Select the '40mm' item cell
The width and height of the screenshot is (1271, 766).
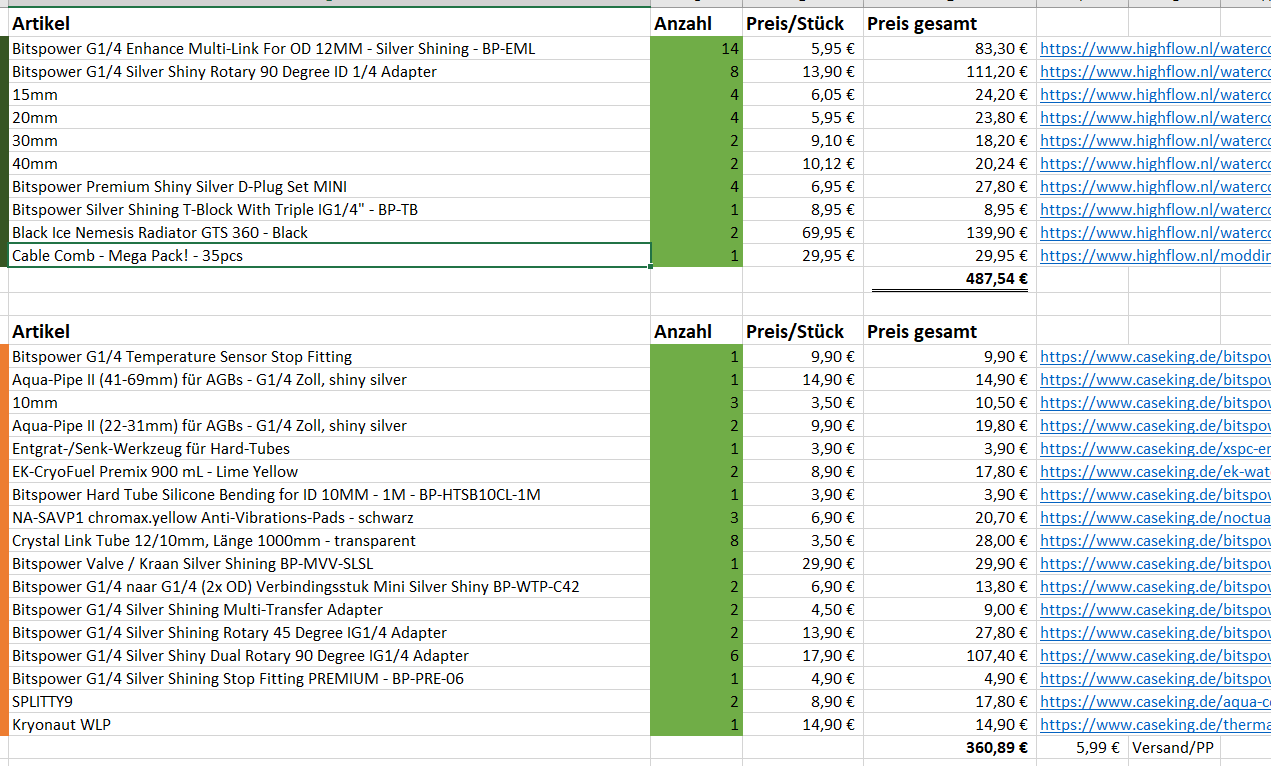tap(330, 163)
